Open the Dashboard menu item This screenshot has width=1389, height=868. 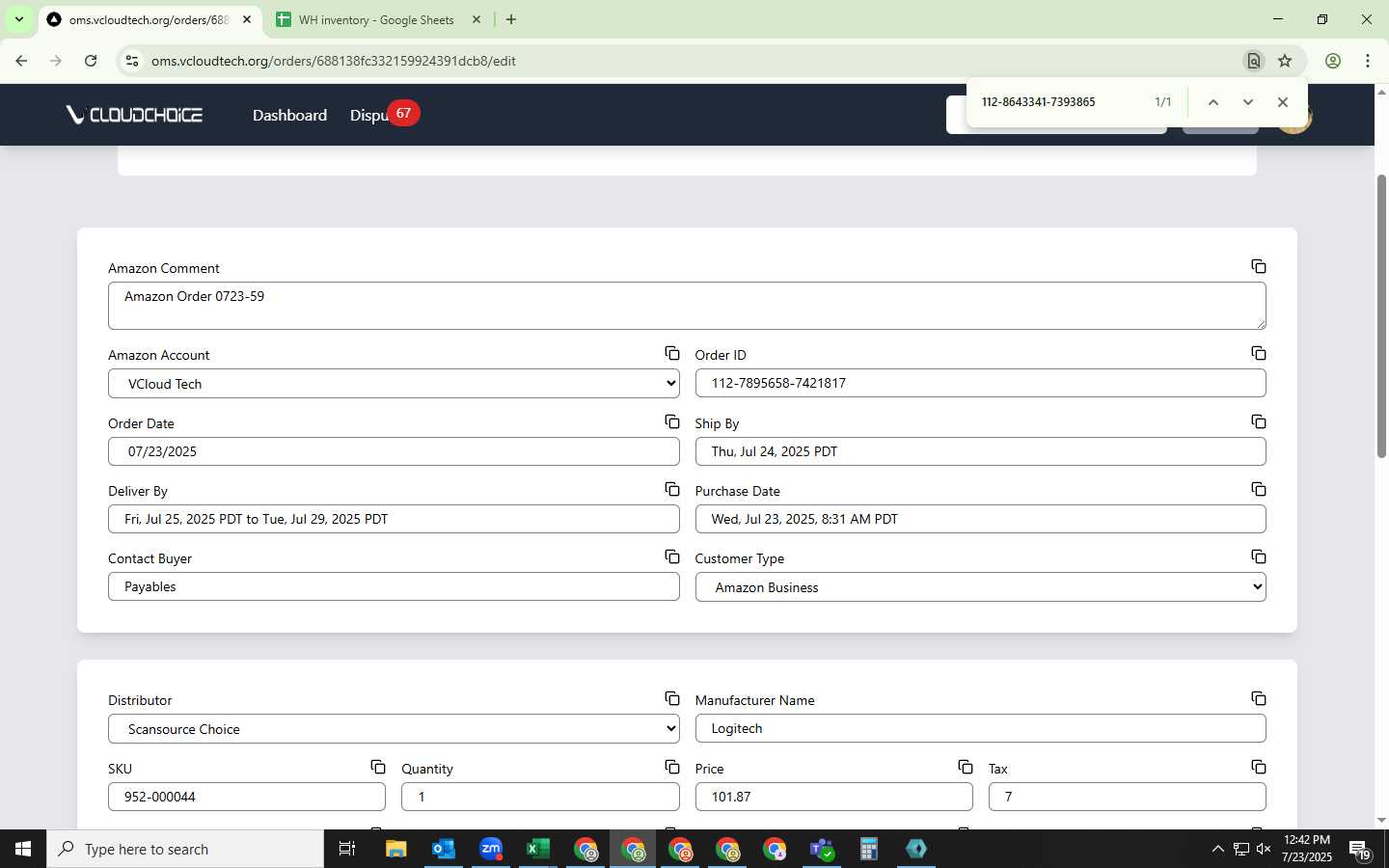[x=289, y=115]
